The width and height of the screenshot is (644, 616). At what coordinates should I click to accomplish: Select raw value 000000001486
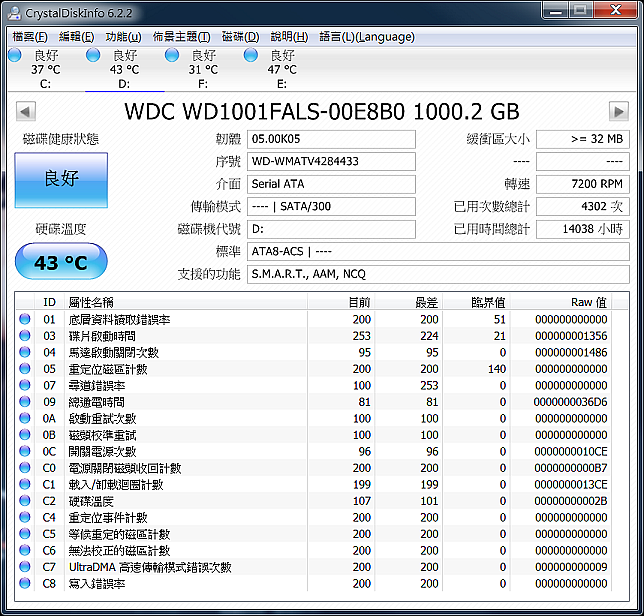[x=571, y=352]
